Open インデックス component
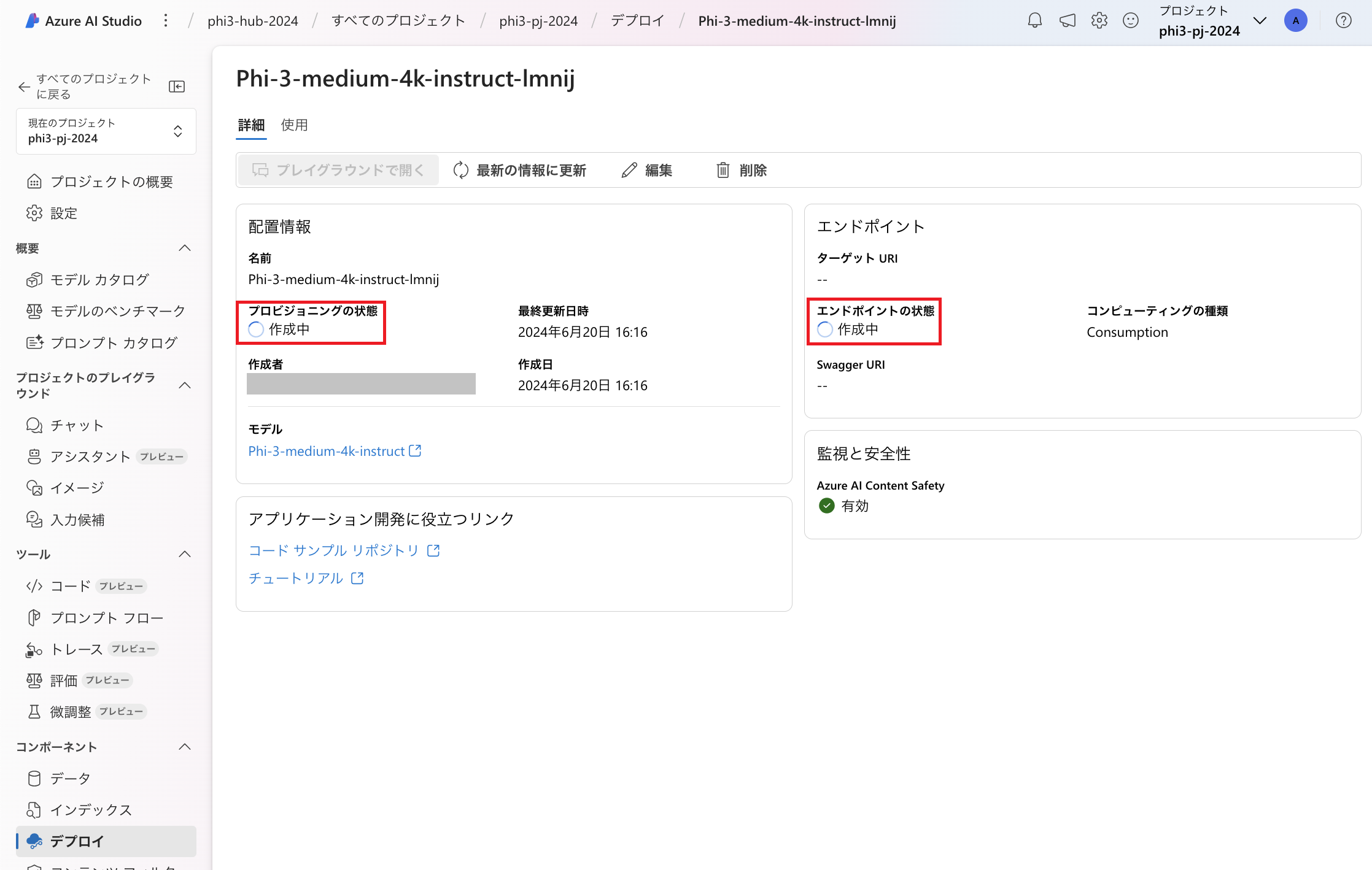 [x=106, y=810]
